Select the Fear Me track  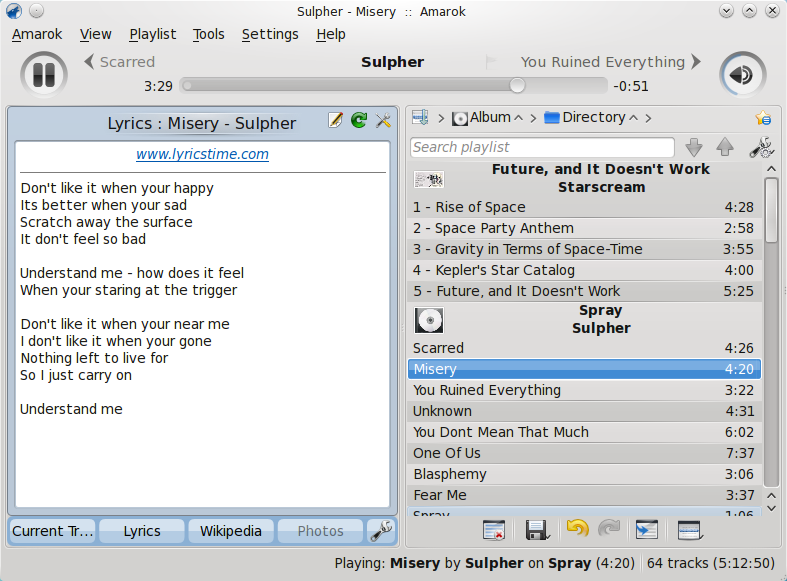pyautogui.click(x=584, y=495)
